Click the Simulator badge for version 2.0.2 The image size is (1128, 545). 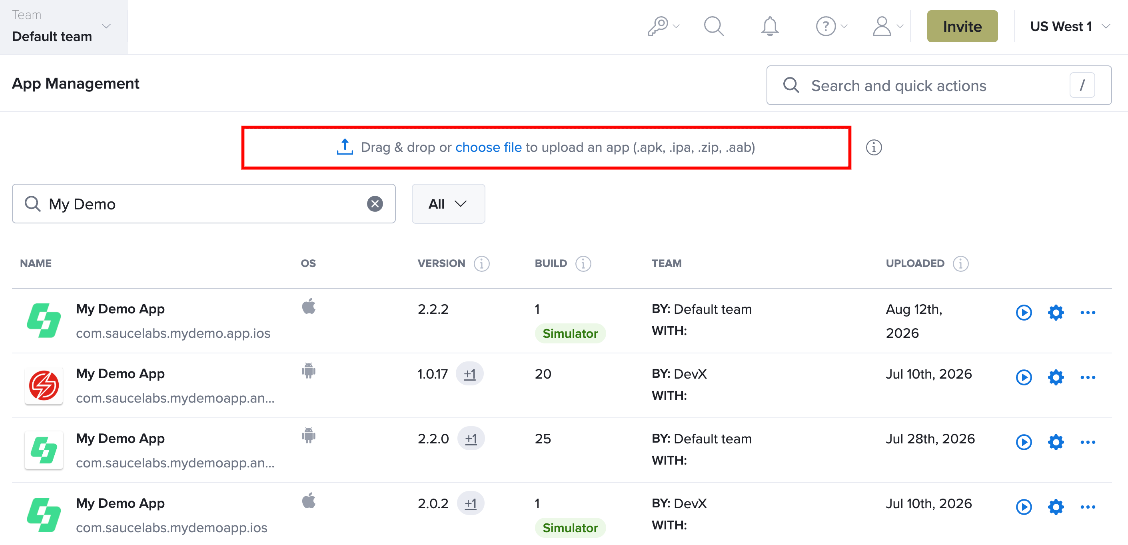570,528
